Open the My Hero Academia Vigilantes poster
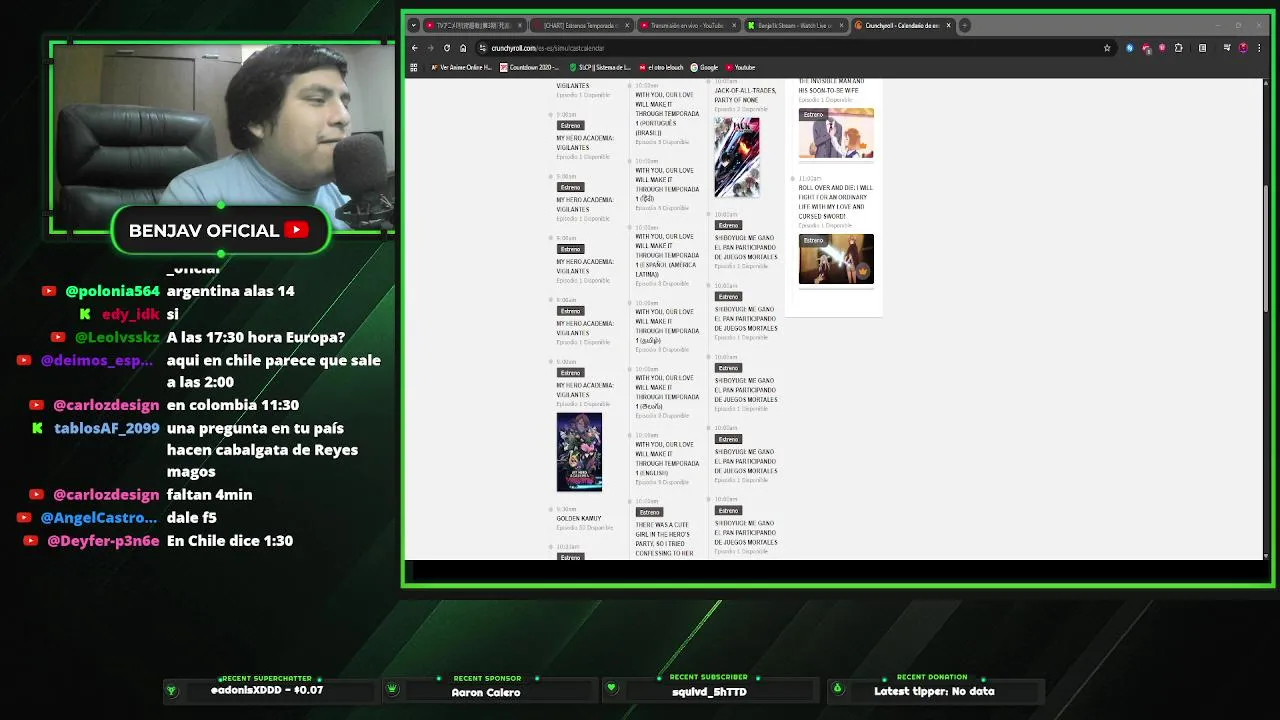The image size is (1280, 720). pyautogui.click(x=580, y=452)
